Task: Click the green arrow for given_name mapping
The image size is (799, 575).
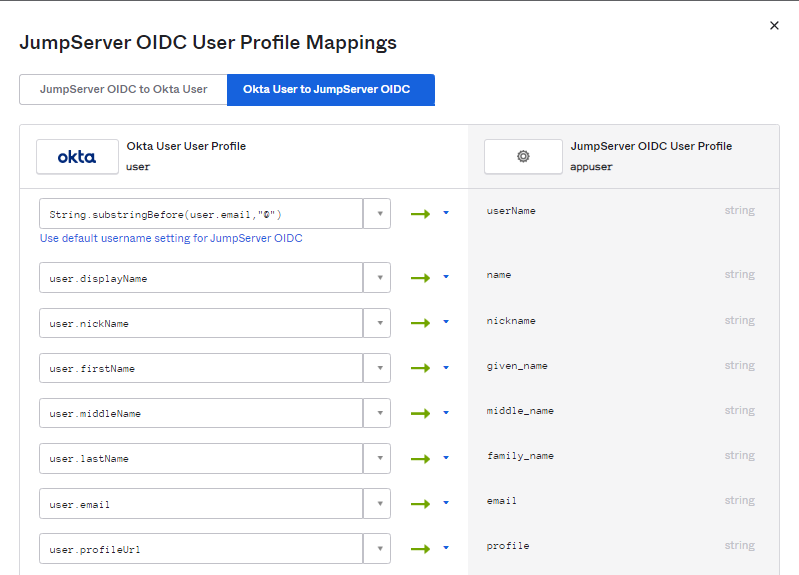Action: click(420, 368)
